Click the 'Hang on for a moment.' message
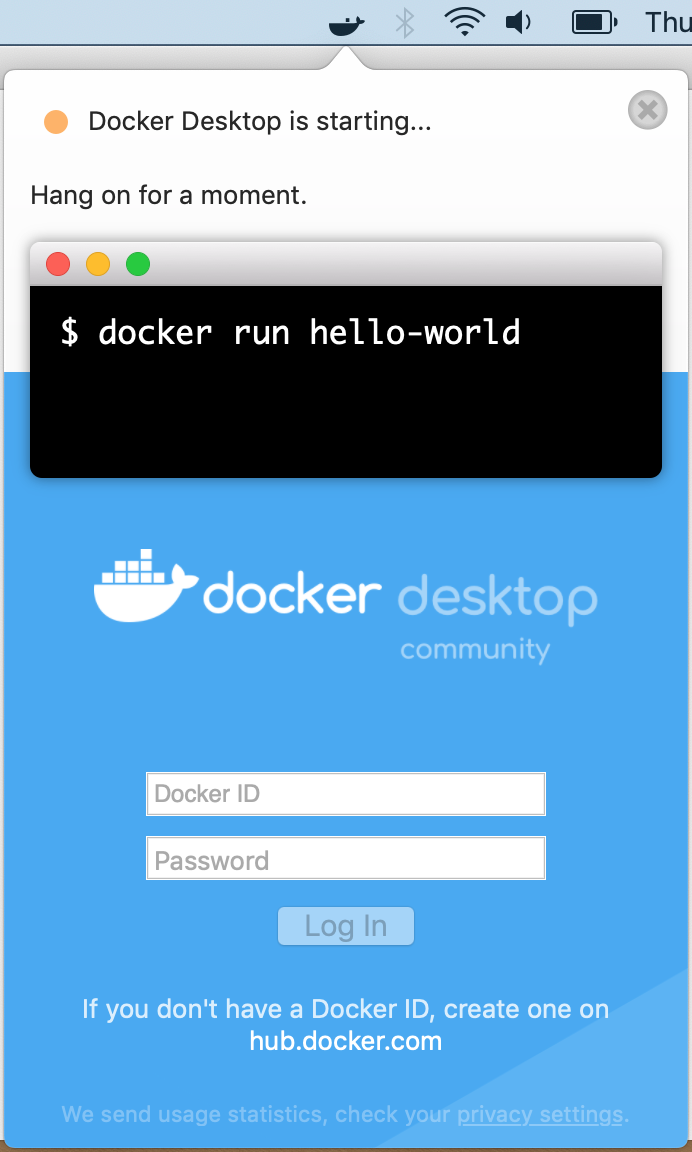The width and height of the screenshot is (692, 1152). [169, 195]
